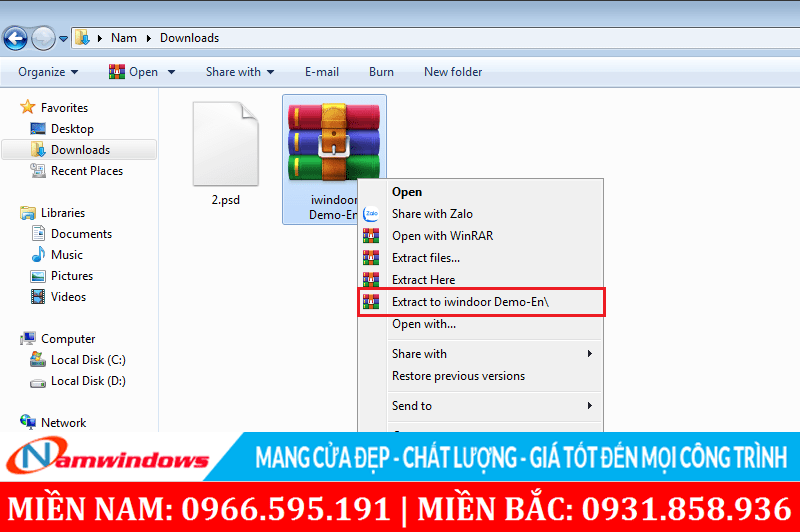Select Computer in the navigation pane
This screenshot has height=532, width=800.
[68, 339]
